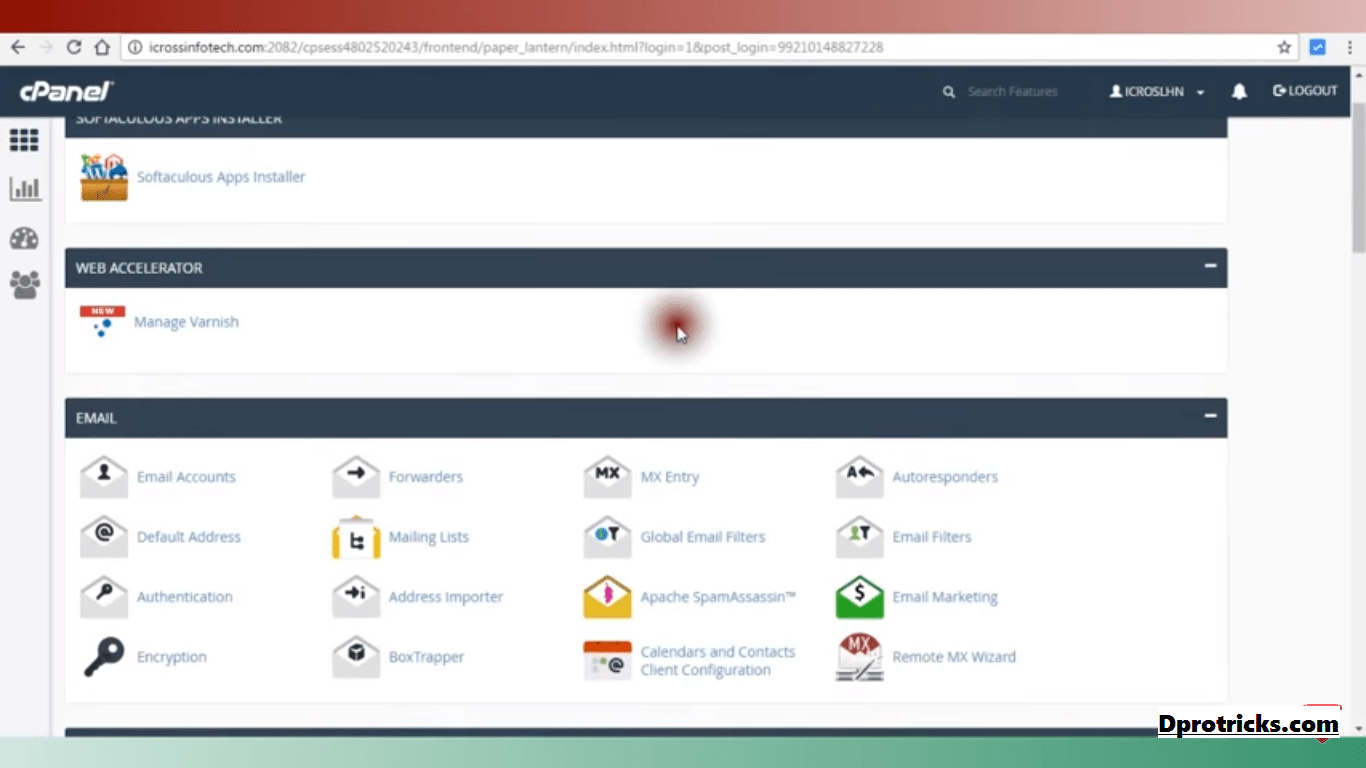Open the Email Filters link
Image resolution: width=1366 pixels, height=768 pixels.
tap(932, 537)
